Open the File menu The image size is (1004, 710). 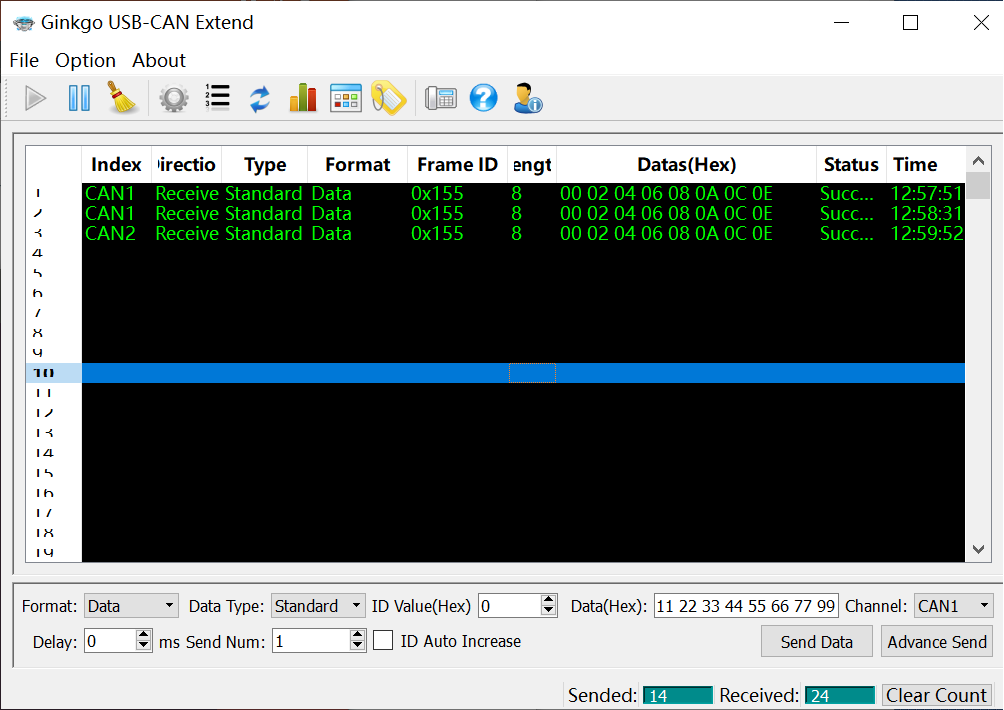click(x=23, y=60)
